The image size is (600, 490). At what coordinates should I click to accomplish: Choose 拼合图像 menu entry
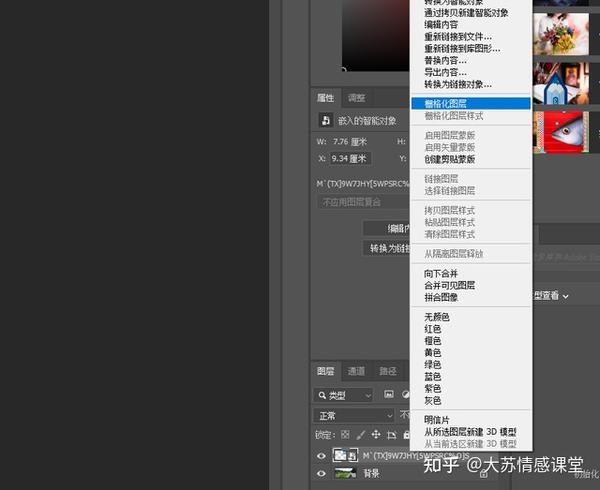pos(471,297)
